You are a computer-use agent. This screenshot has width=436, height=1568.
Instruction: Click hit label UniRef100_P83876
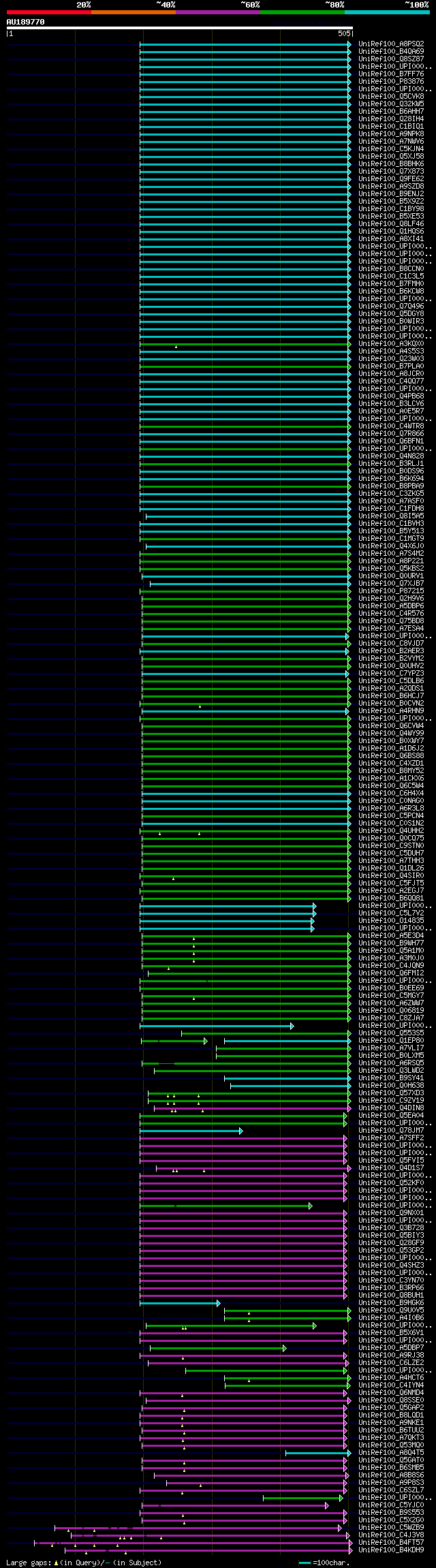coord(391,82)
